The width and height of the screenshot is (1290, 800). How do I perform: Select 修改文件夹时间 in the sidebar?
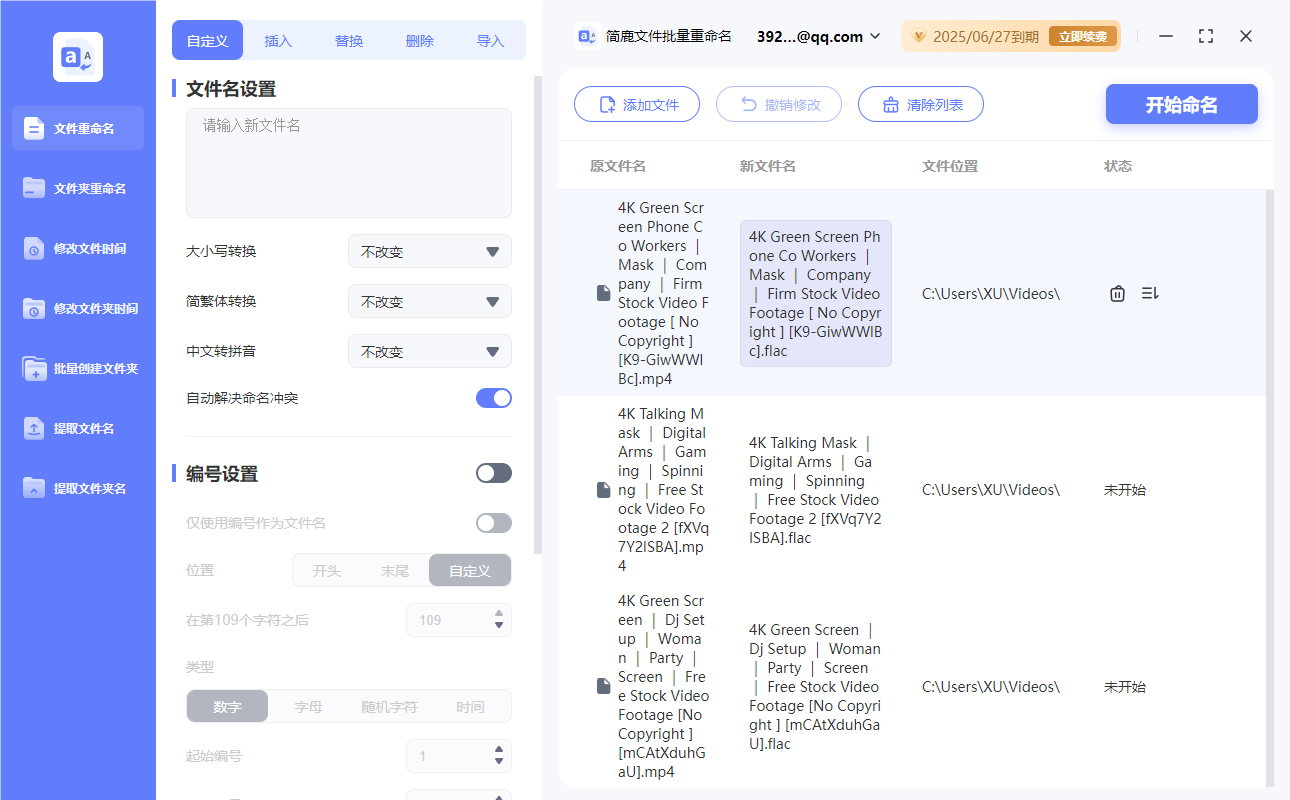77,308
